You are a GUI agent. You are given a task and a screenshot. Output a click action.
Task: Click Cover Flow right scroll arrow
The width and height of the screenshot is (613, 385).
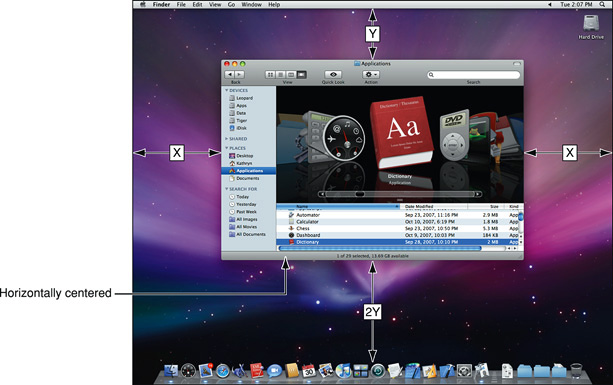478,194
